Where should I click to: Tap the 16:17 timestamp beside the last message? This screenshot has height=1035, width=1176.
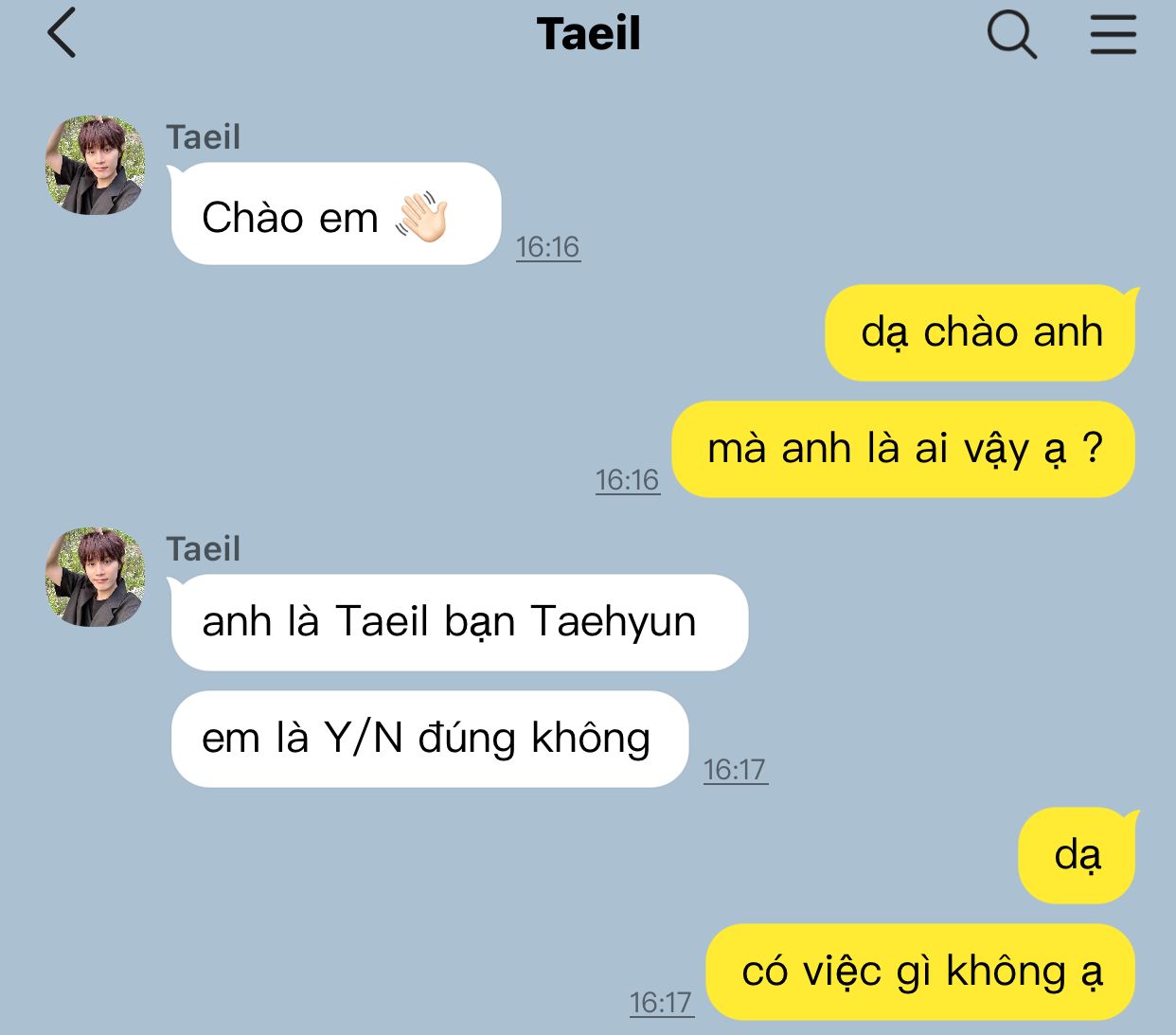661,1003
